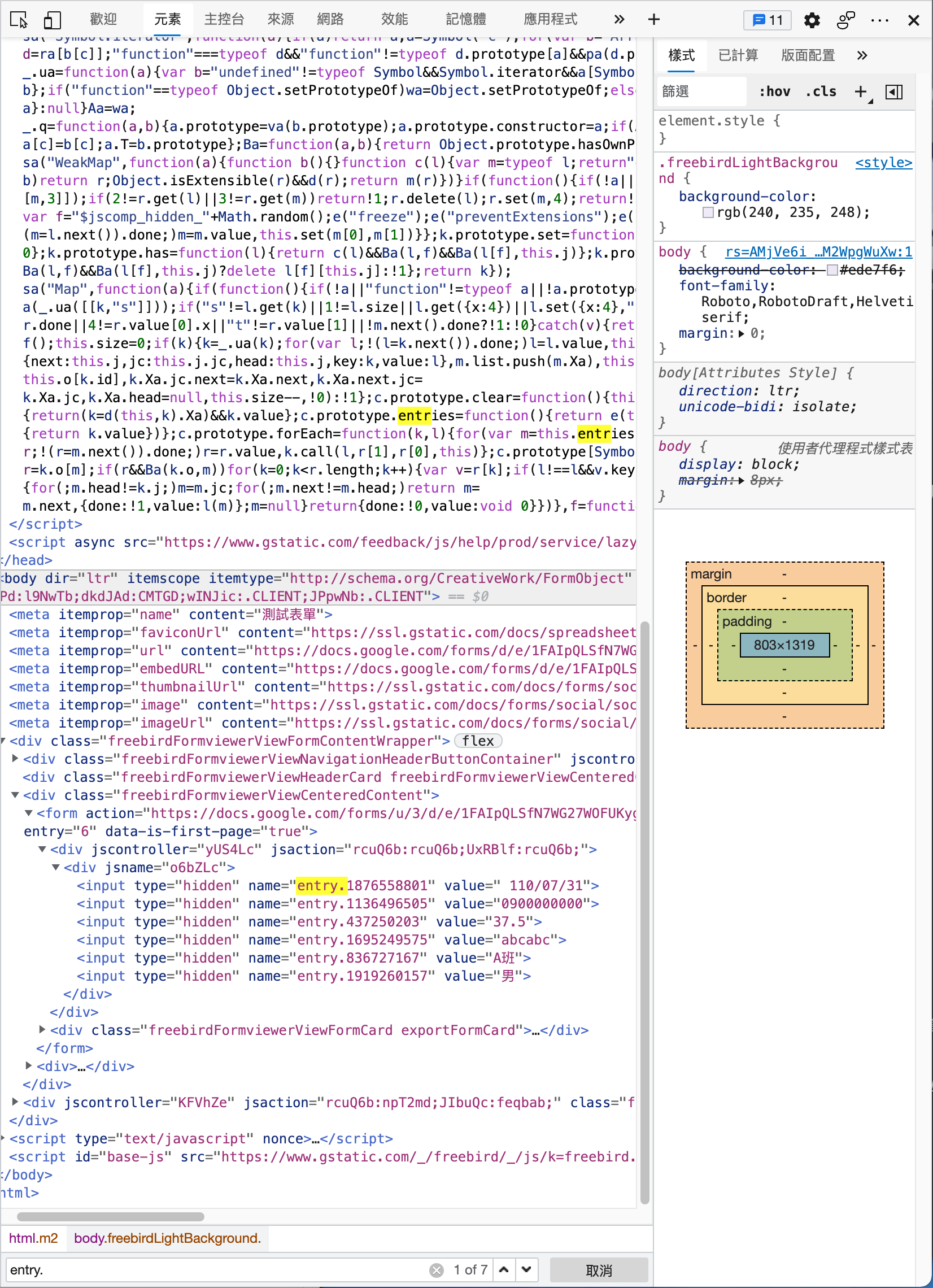This screenshot has height=1288, width=933.
Task: Expand the jscontroller KFVhZe div
Action: point(15,1102)
